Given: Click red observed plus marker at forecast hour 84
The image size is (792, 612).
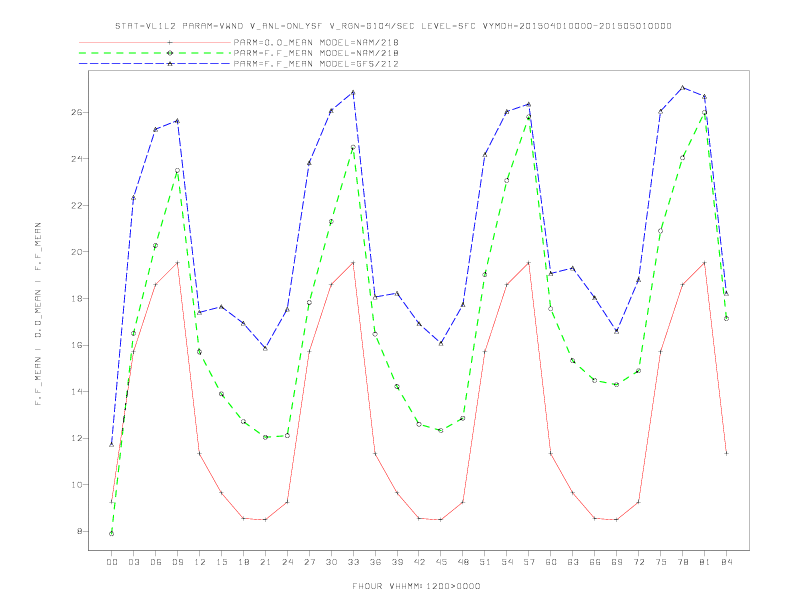Looking at the screenshot, I should coord(726,453).
